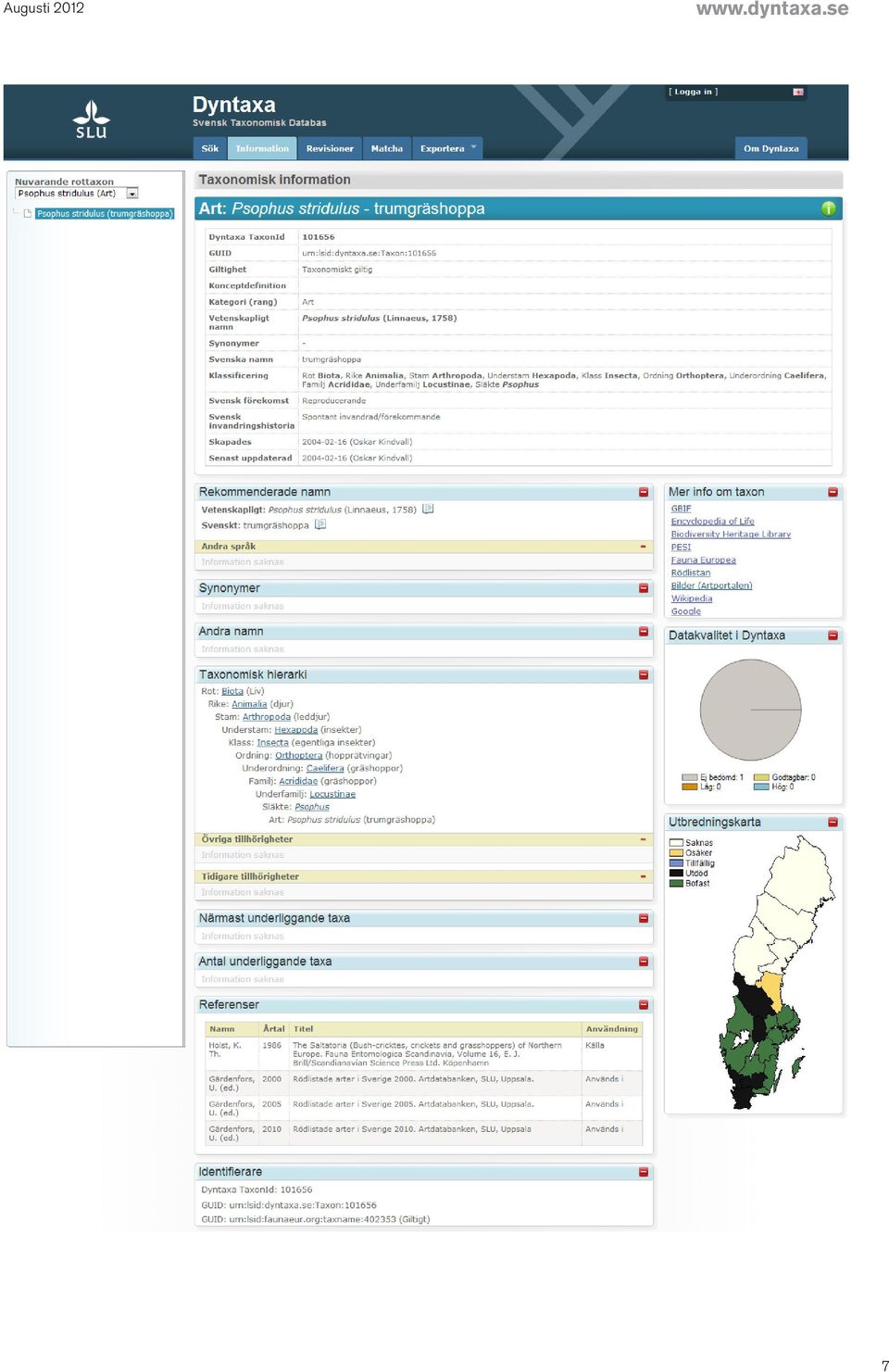Screen dimensions: 889x1372
Task: Follow the Insecta hierarchy link
Action: pyautogui.click(x=272, y=743)
